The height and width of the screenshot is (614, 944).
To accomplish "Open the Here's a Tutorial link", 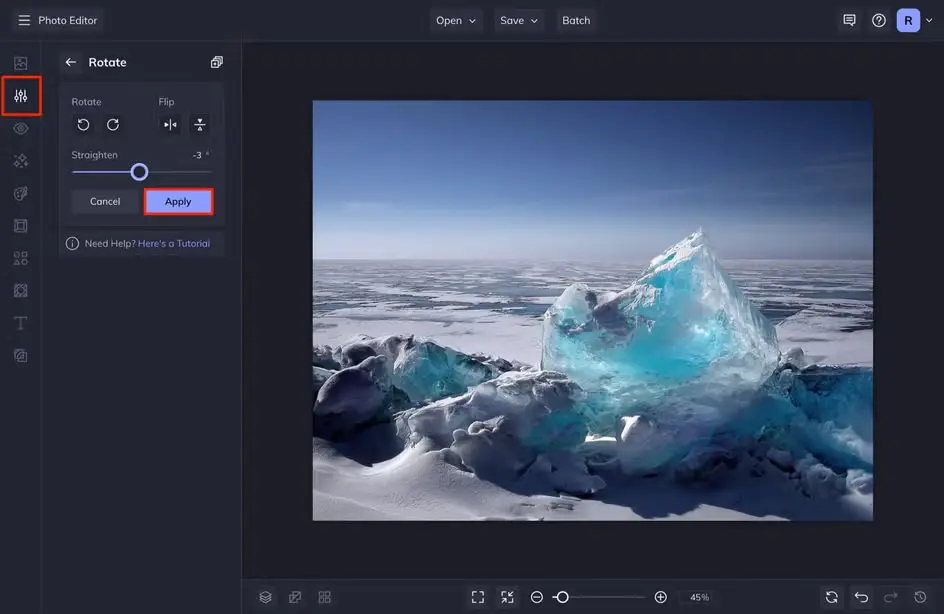I will [174, 243].
